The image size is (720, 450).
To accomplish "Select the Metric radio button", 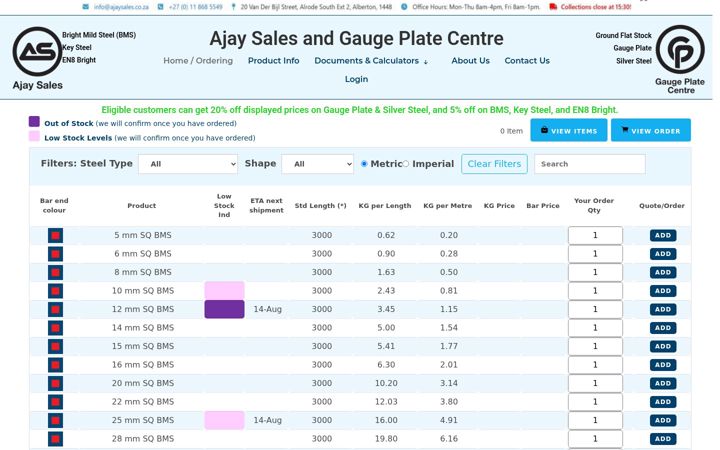I will pos(364,164).
